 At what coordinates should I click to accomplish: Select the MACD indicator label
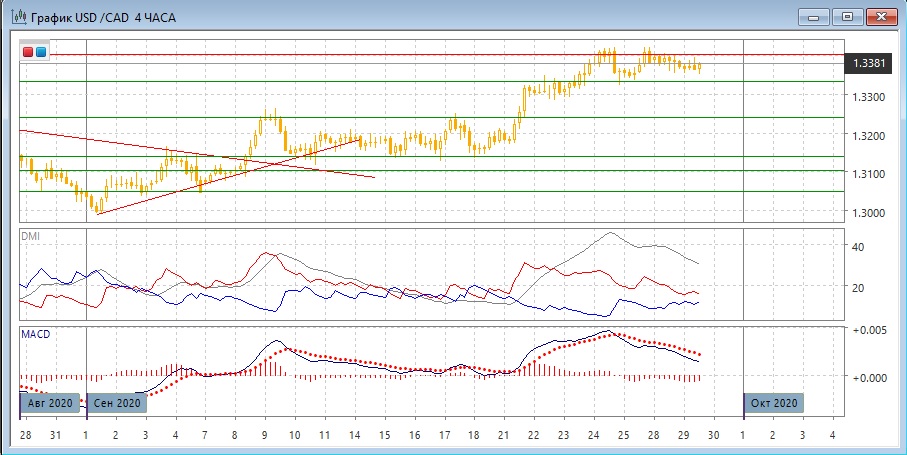37,333
